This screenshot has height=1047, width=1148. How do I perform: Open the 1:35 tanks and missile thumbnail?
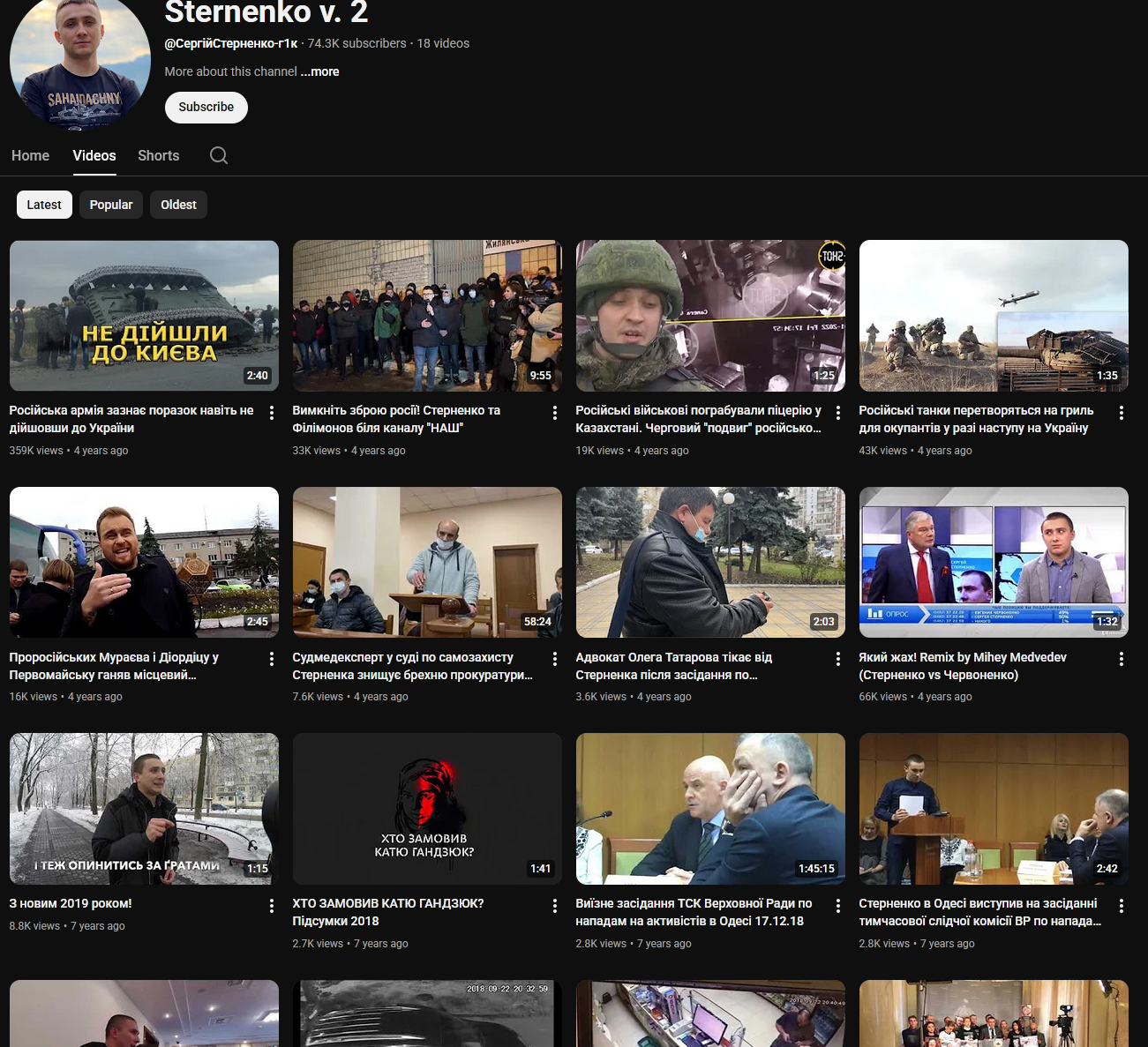click(x=994, y=316)
